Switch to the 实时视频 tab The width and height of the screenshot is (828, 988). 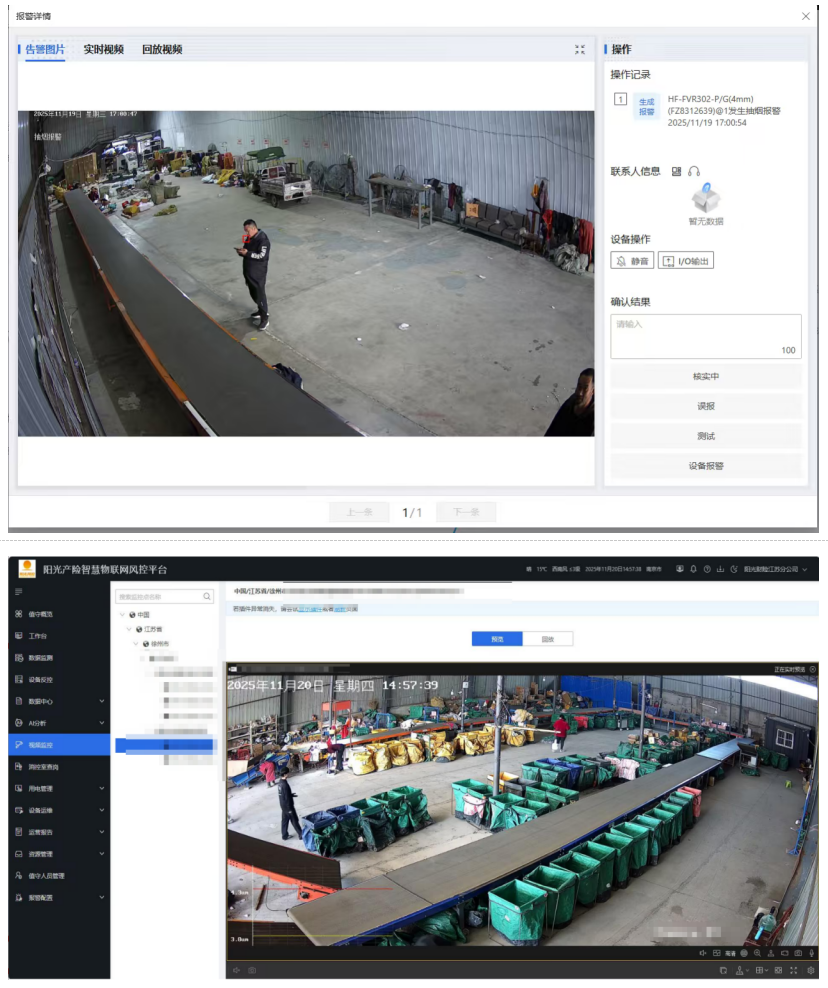coord(103,49)
